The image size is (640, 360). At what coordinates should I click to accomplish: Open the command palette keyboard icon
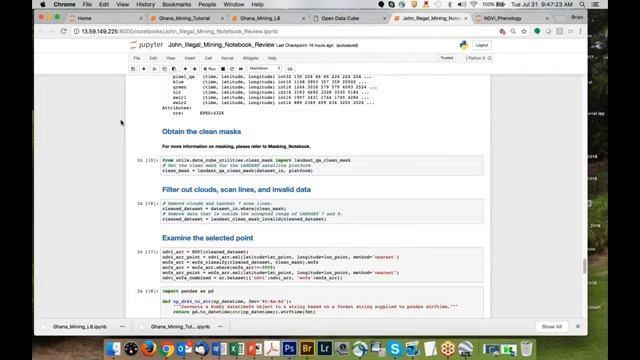(x=290, y=69)
